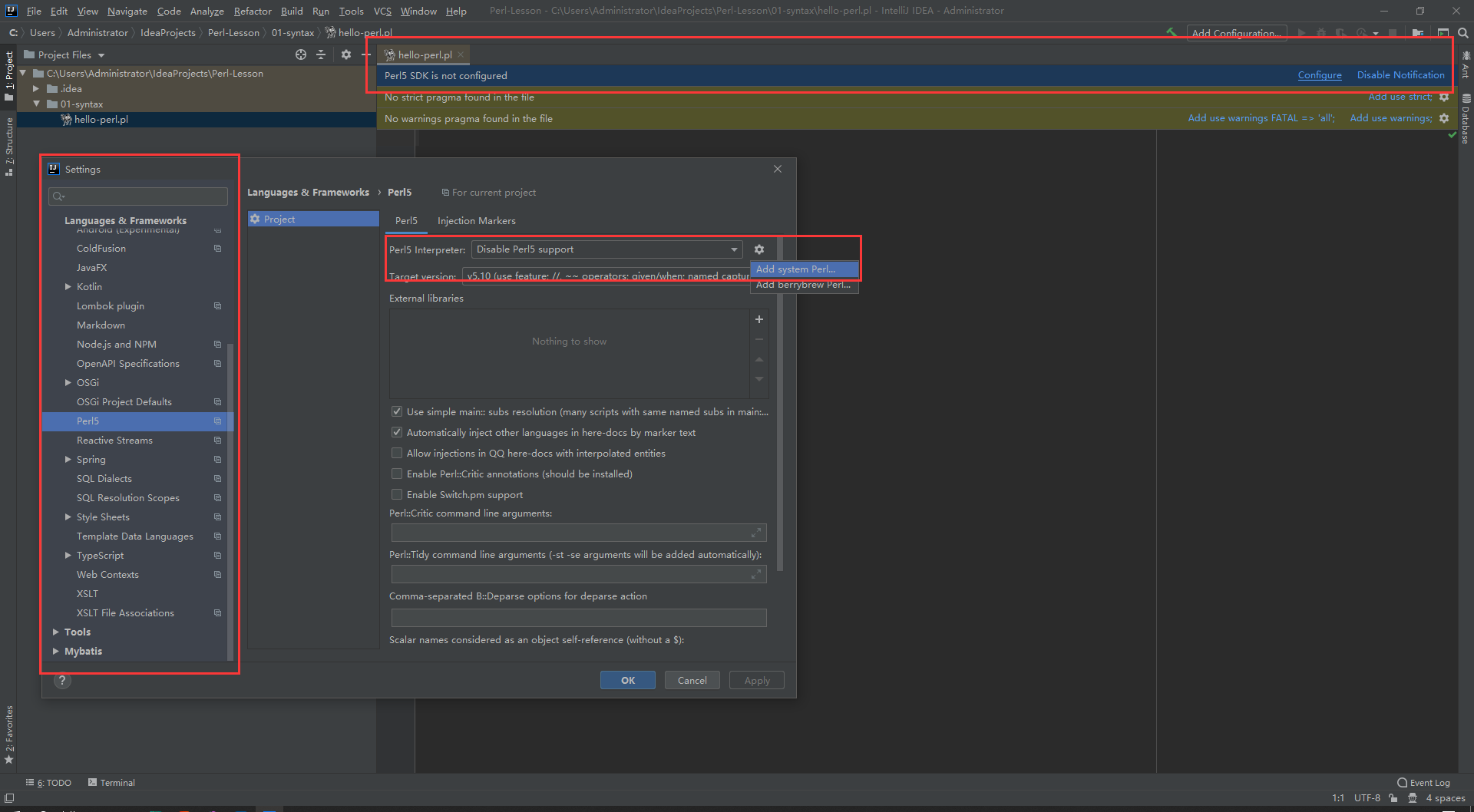The image size is (1474, 812).
Task: Open the Terminal tool window
Action: pos(111,783)
